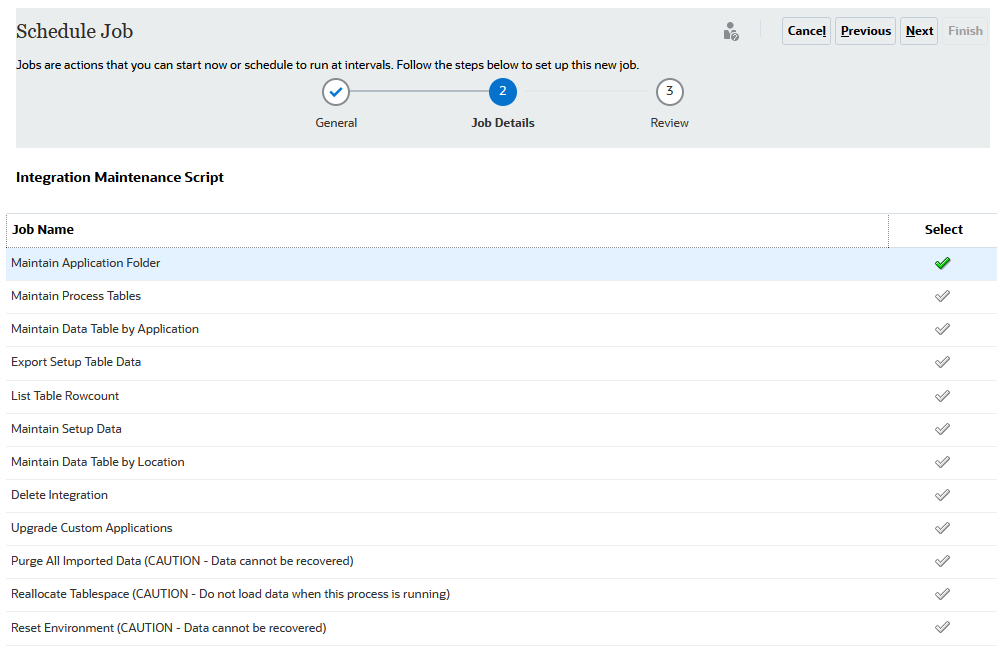Click the completed General step checkmark circle
The width and height of the screenshot is (997, 649).
(336, 92)
